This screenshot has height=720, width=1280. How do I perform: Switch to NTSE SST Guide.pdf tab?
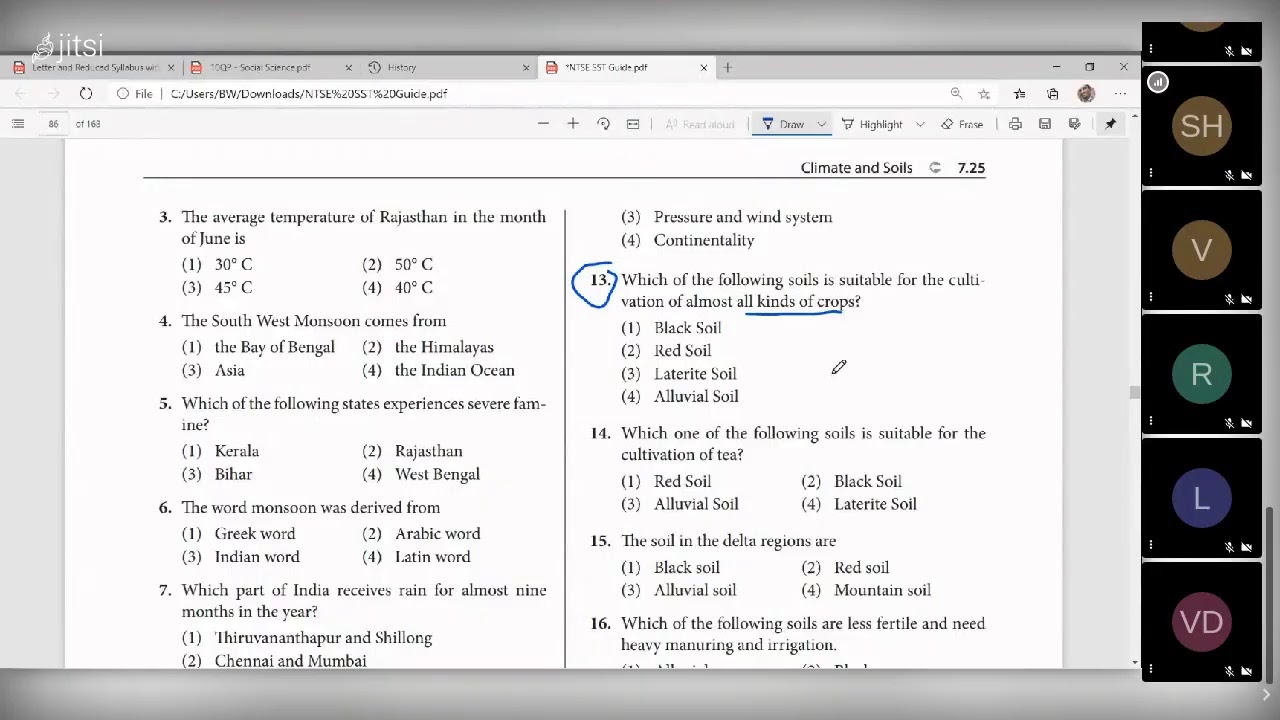tap(626, 68)
